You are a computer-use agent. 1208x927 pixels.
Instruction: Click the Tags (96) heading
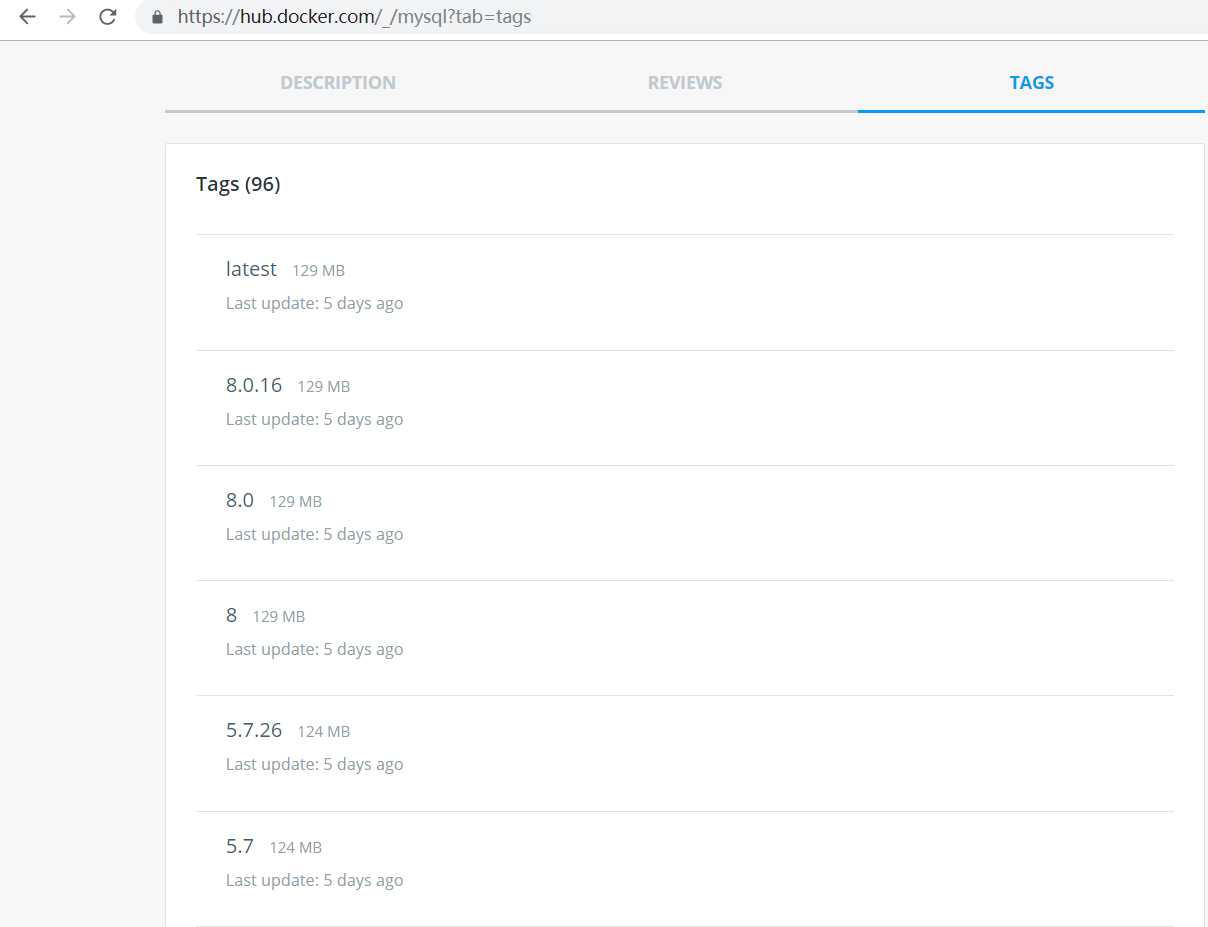tap(238, 184)
